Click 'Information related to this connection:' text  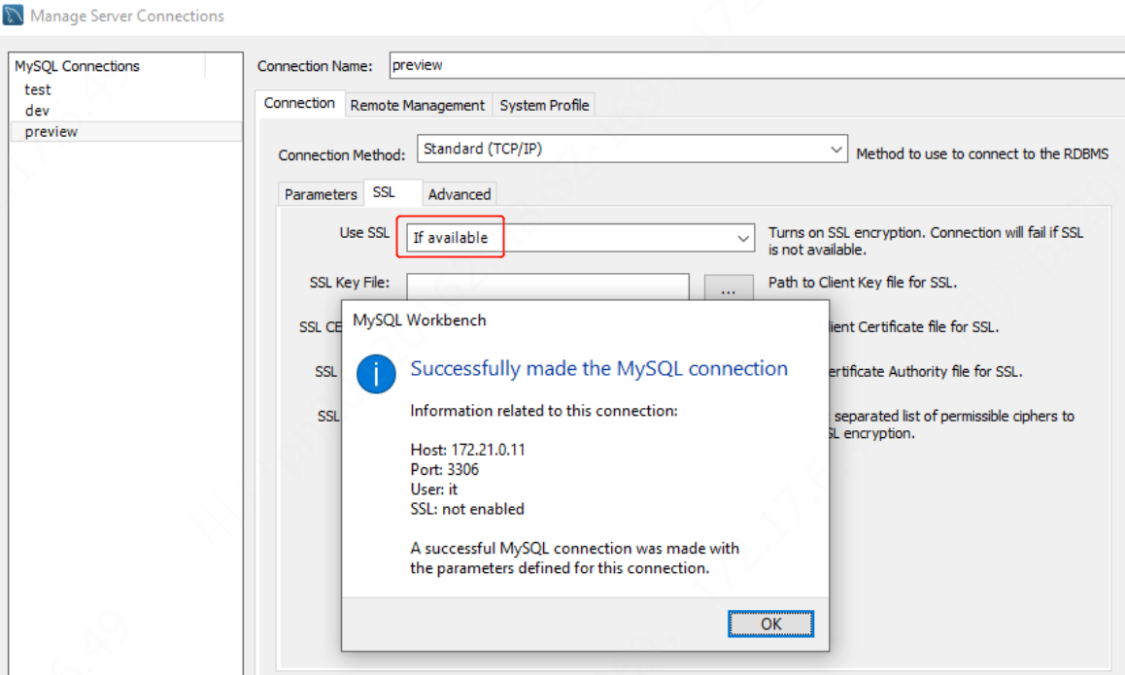(544, 411)
